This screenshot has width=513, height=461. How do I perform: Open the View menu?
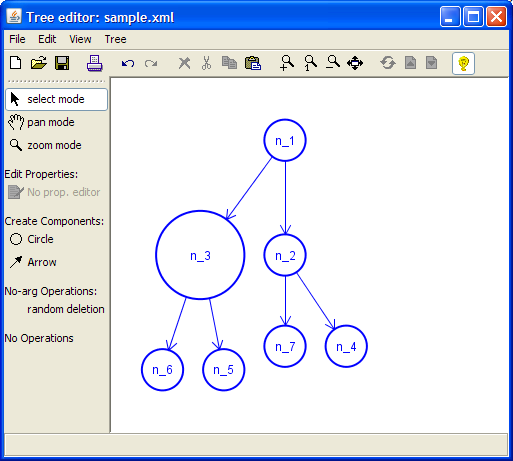click(80, 39)
